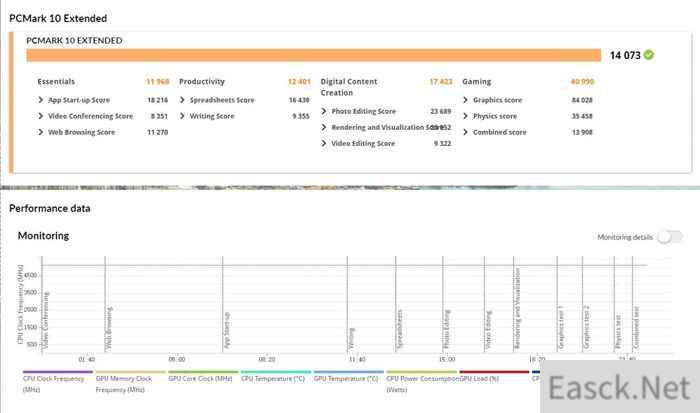Expand Spreadsheets Score chevron
The image size is (700, 413).
[x=182, y=100]
